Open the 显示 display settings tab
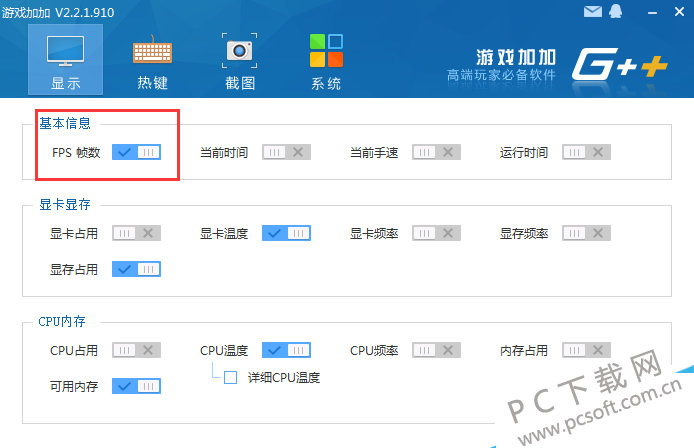Image resolution: width=694 pixels, height=448 pixels. coord(65,60)
